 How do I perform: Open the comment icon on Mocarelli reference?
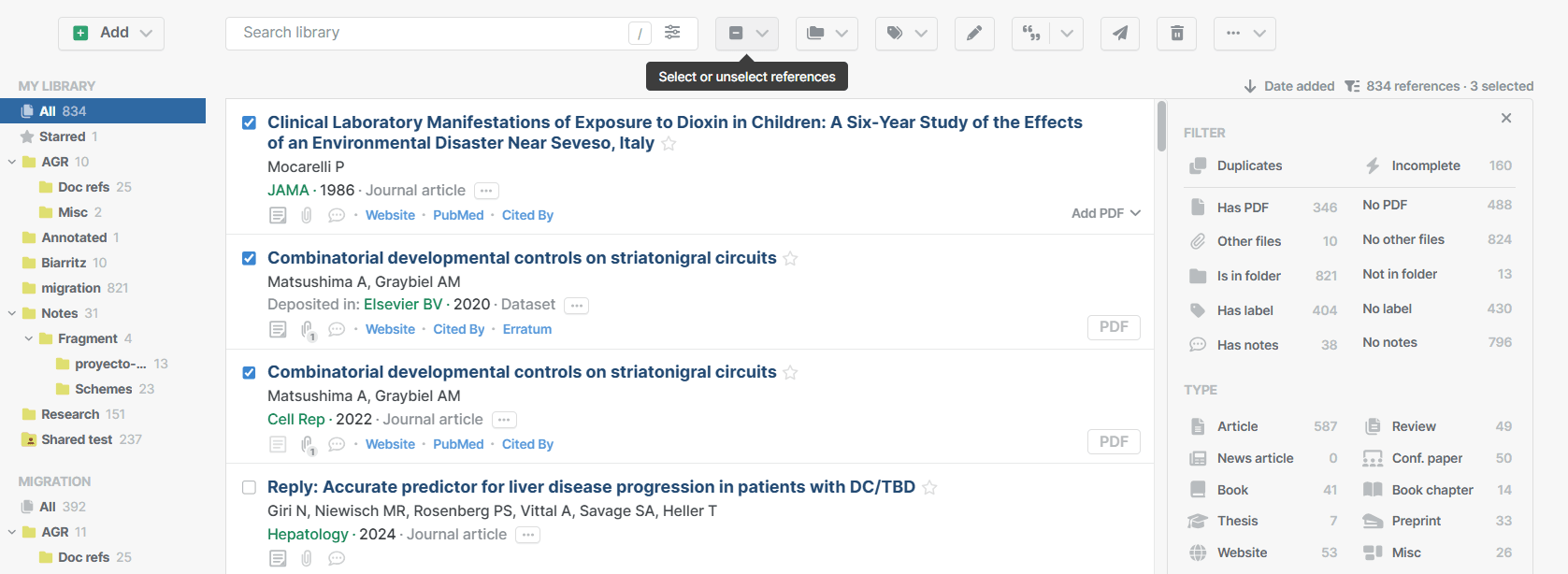coord(337,215)
